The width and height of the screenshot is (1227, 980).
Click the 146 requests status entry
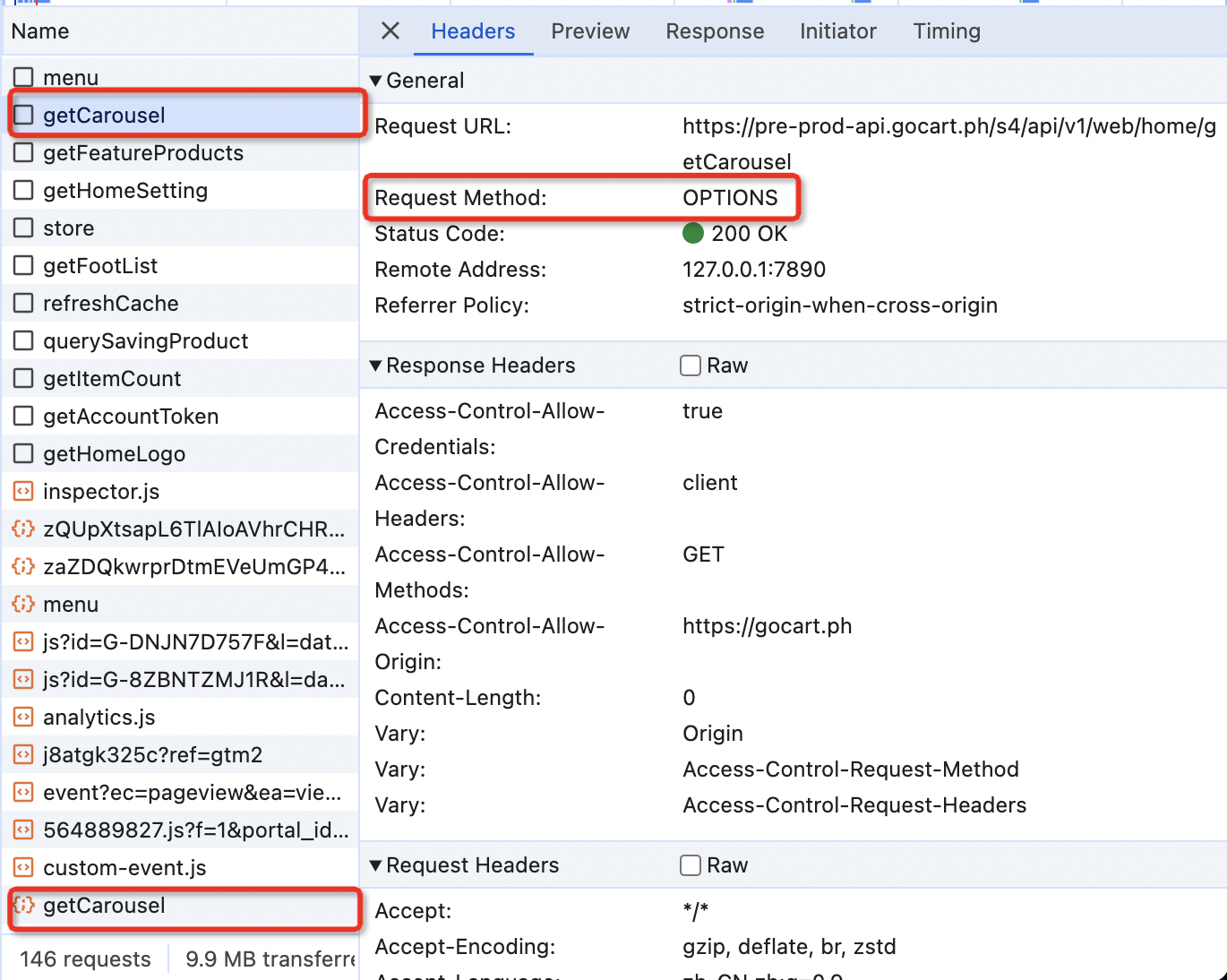click(x=85, y=959)
